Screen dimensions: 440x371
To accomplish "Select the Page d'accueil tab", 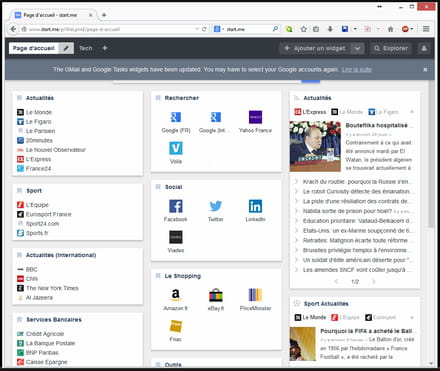I will point(34,48).
